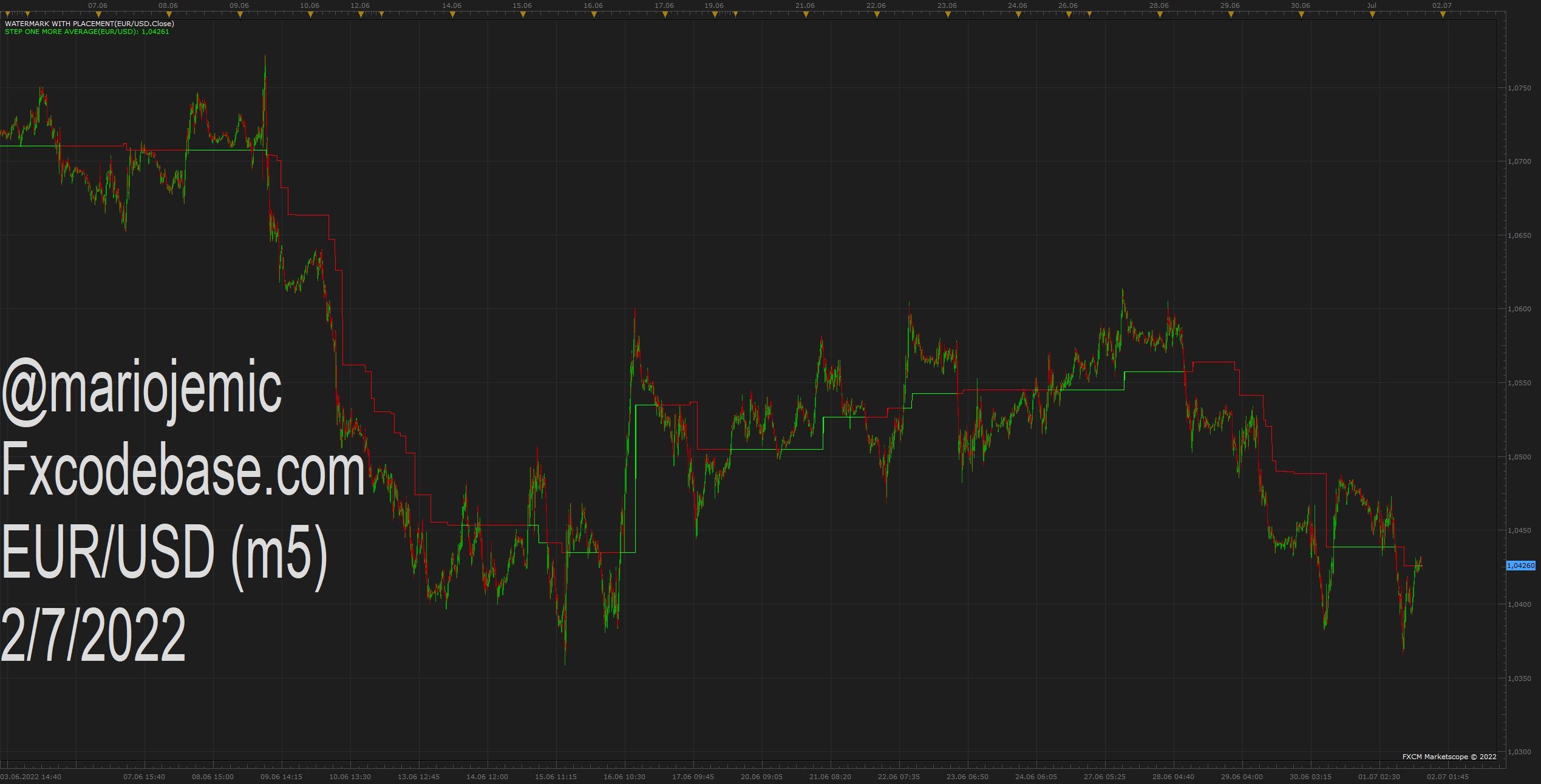The image size is (1541, 784).
Task: Click the 10.06 13:30 time axis label
Action: coord(350,777)
